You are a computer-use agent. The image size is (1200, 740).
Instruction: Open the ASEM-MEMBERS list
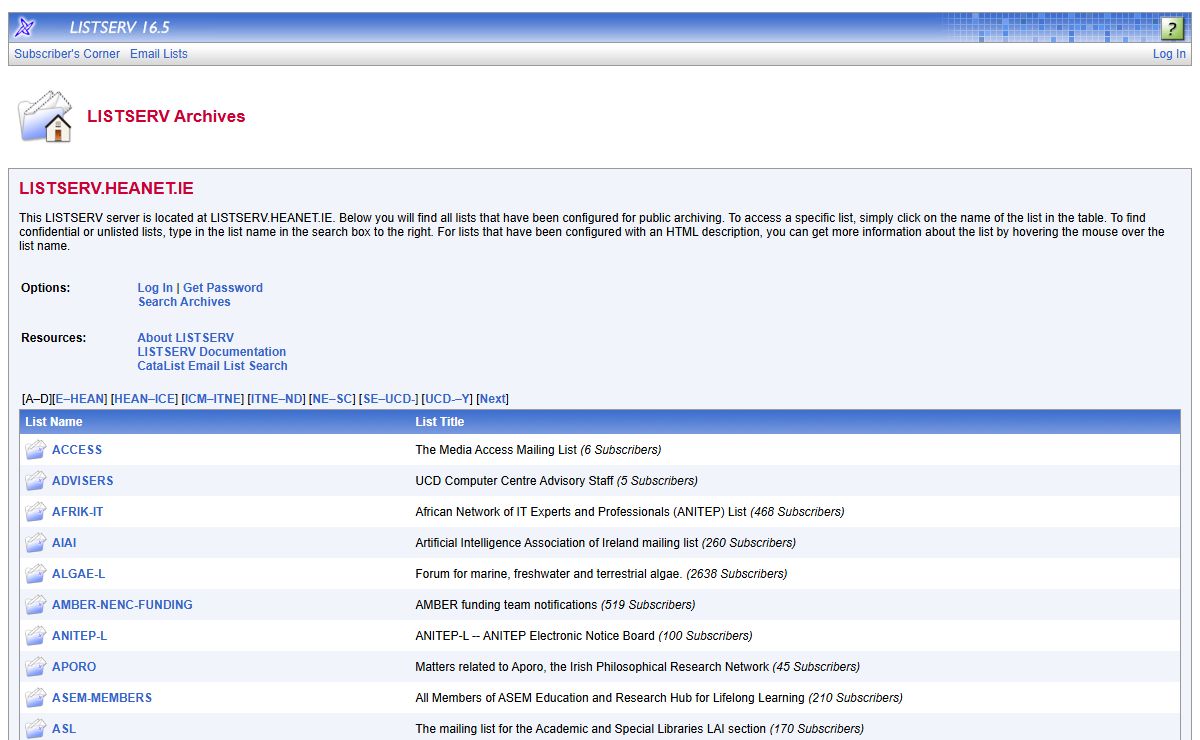(102, 698)
